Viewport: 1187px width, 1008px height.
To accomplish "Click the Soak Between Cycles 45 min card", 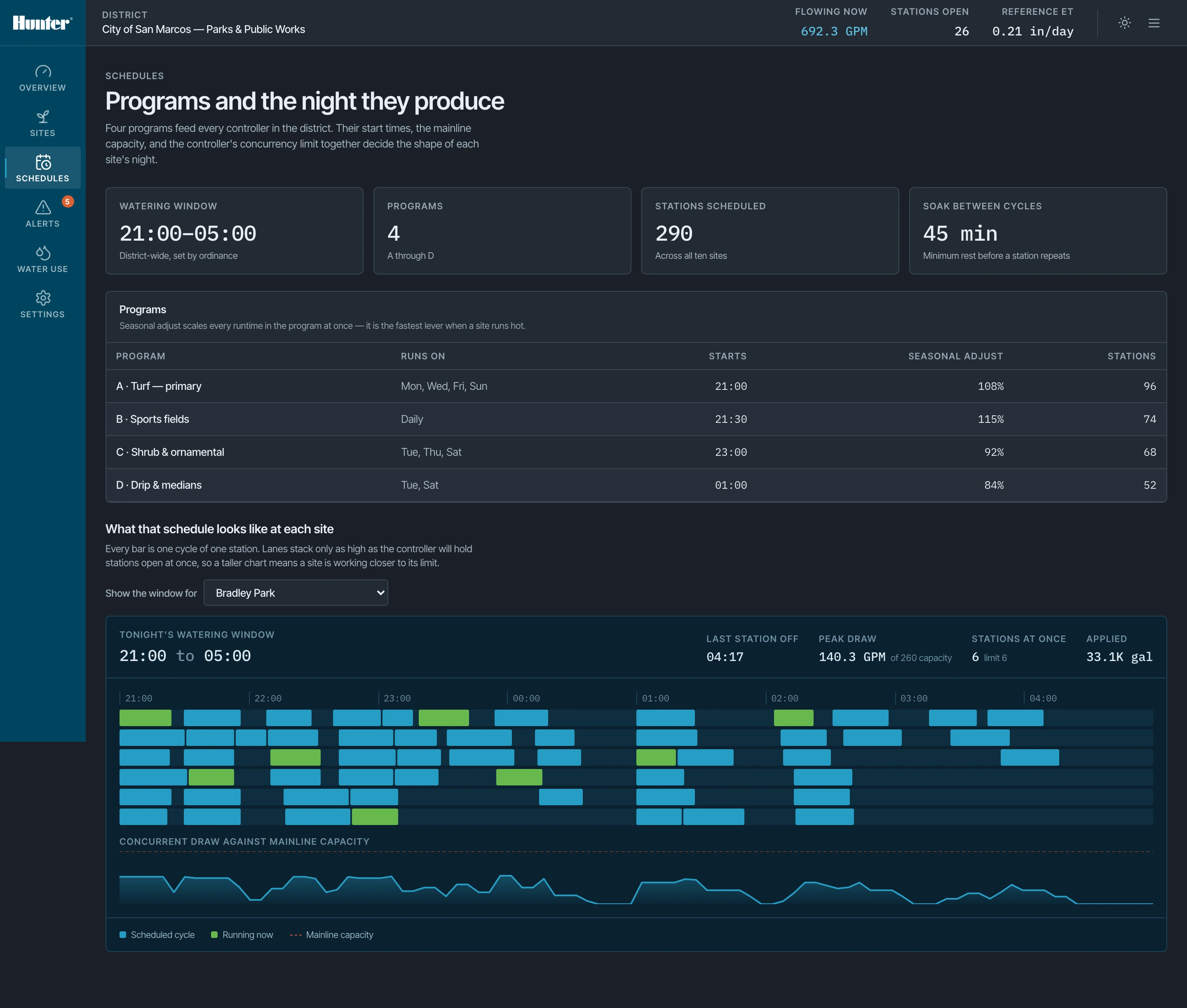I will [x=1038, y=231].
